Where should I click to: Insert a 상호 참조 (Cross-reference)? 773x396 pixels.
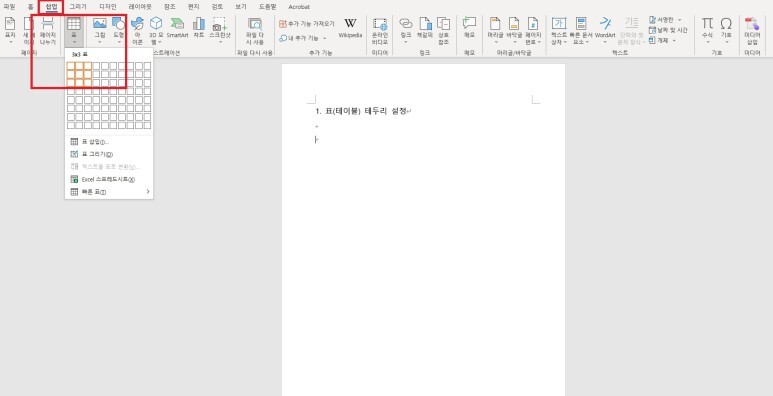click(x=443, y=31)
